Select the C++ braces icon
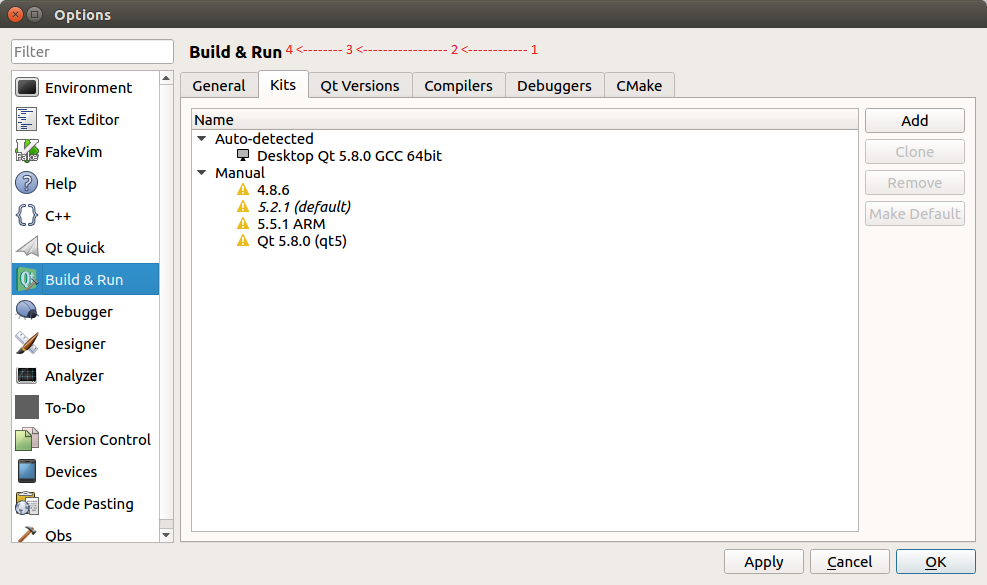 click(x=27, y=216)
